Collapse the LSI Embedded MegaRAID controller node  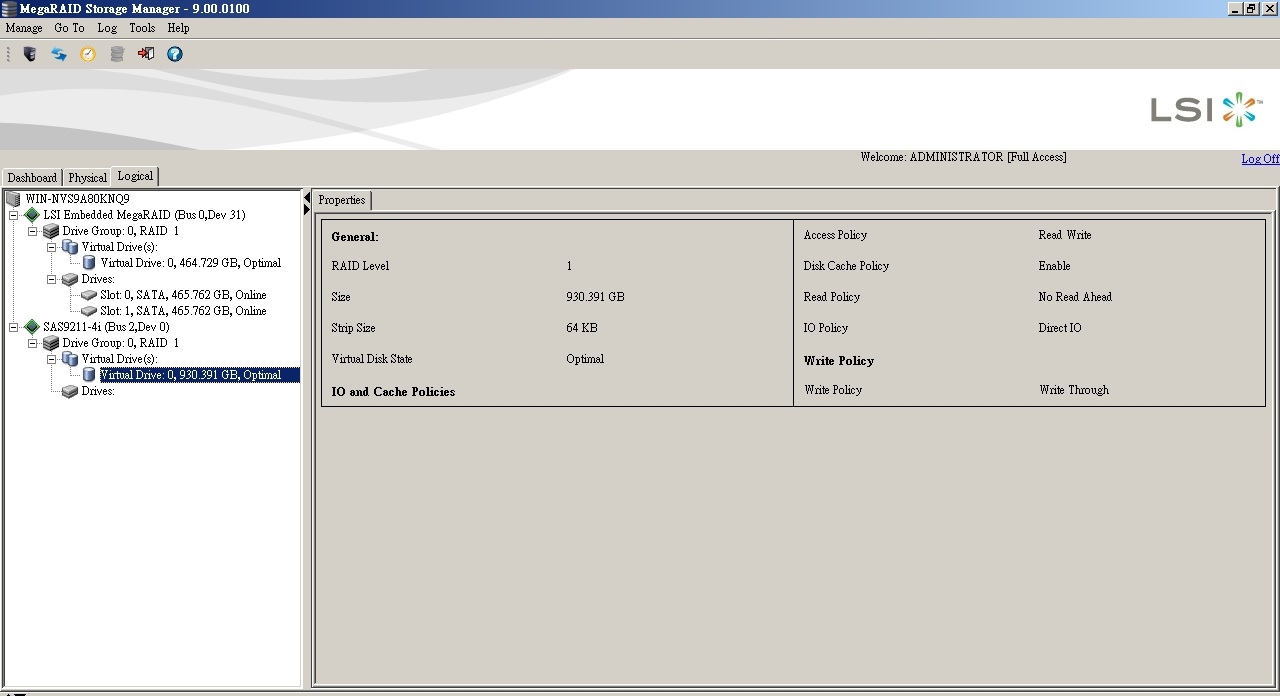coord(14,215)
